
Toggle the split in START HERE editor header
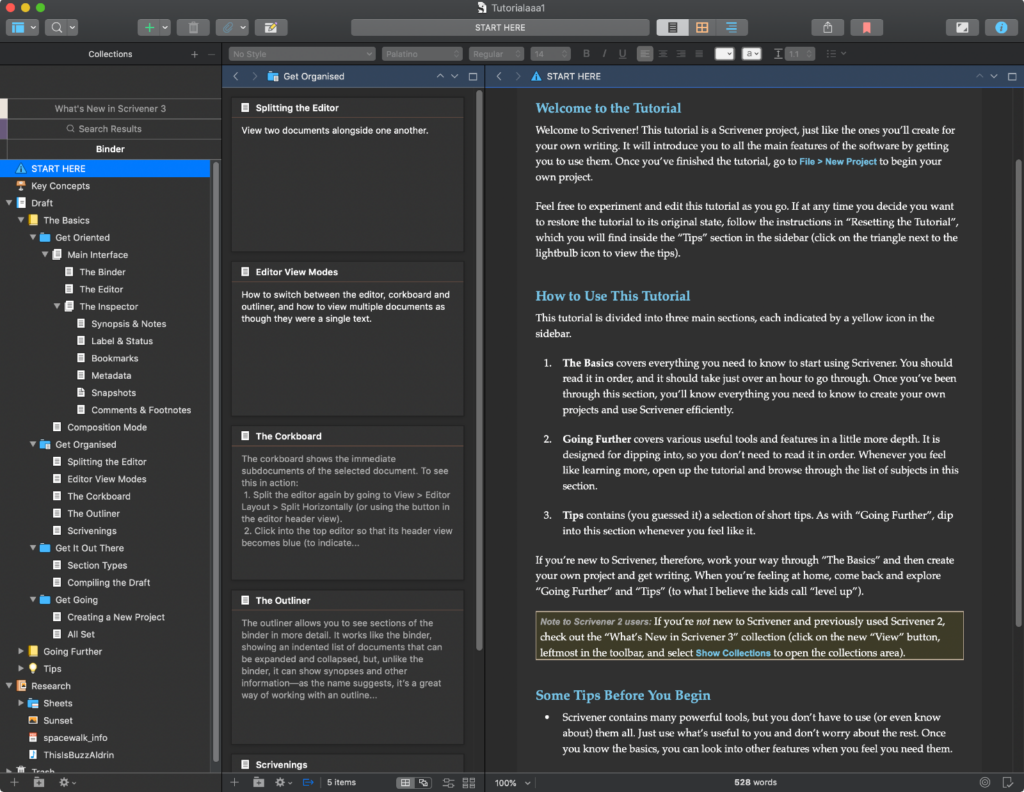(x=1012, y=76)
